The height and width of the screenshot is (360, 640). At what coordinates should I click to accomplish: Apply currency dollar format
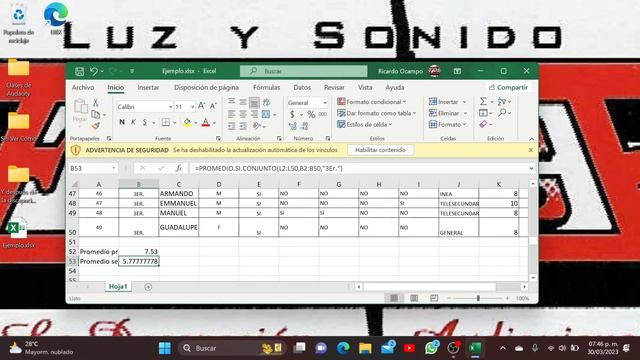coord(293,114)
